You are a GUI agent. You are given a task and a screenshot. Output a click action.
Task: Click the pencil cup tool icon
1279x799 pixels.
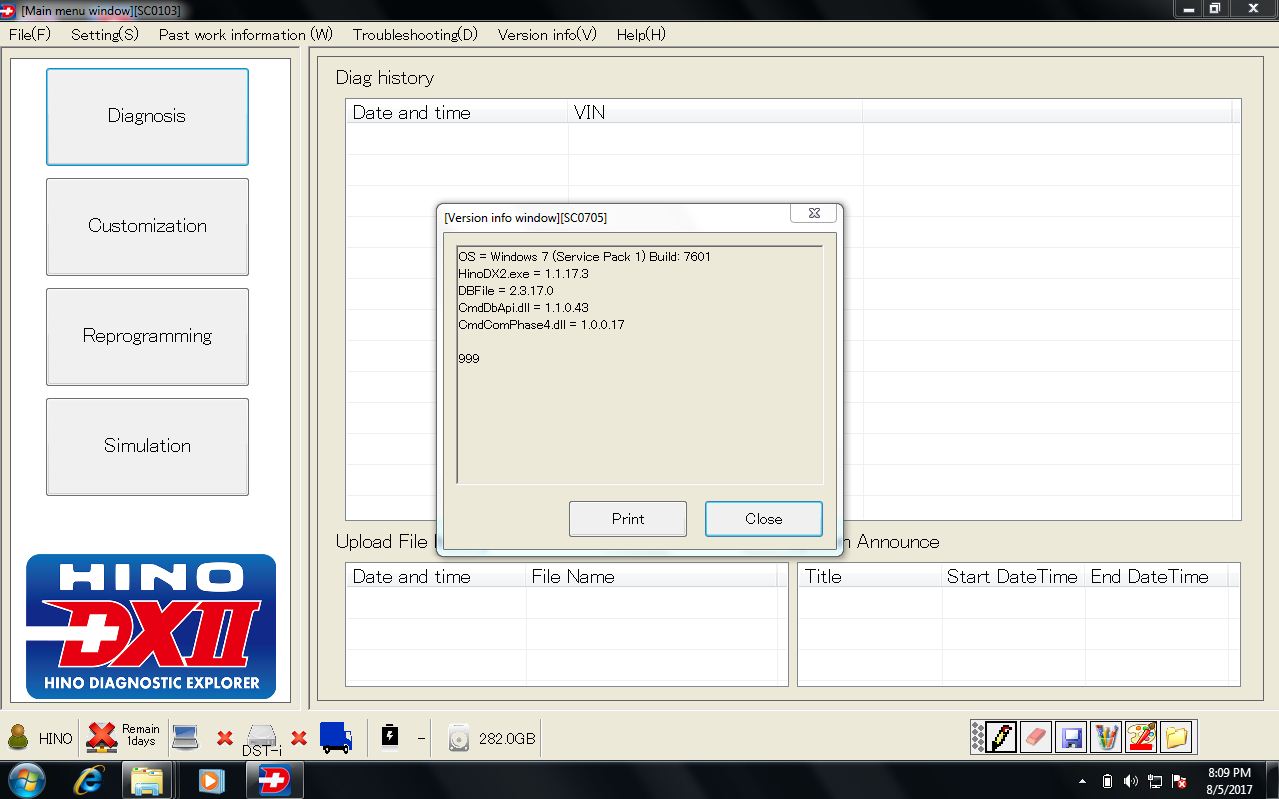tap(1106, 738)
